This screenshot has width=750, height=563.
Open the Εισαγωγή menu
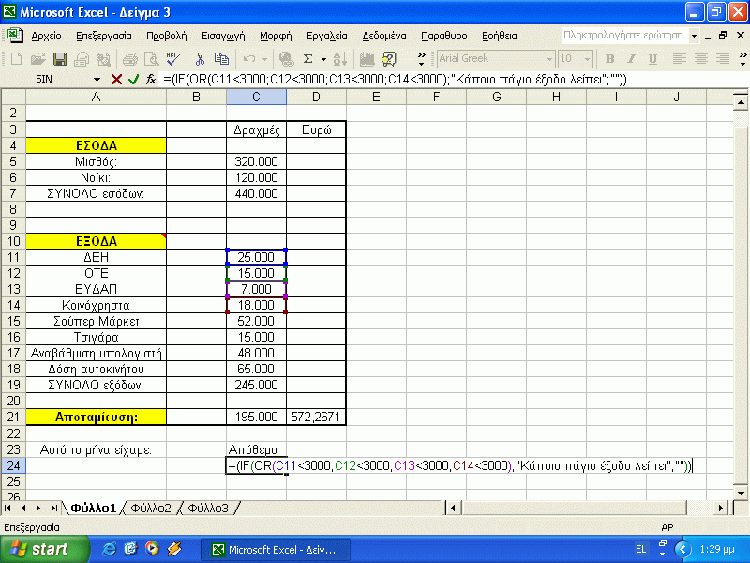click(223, 36)
